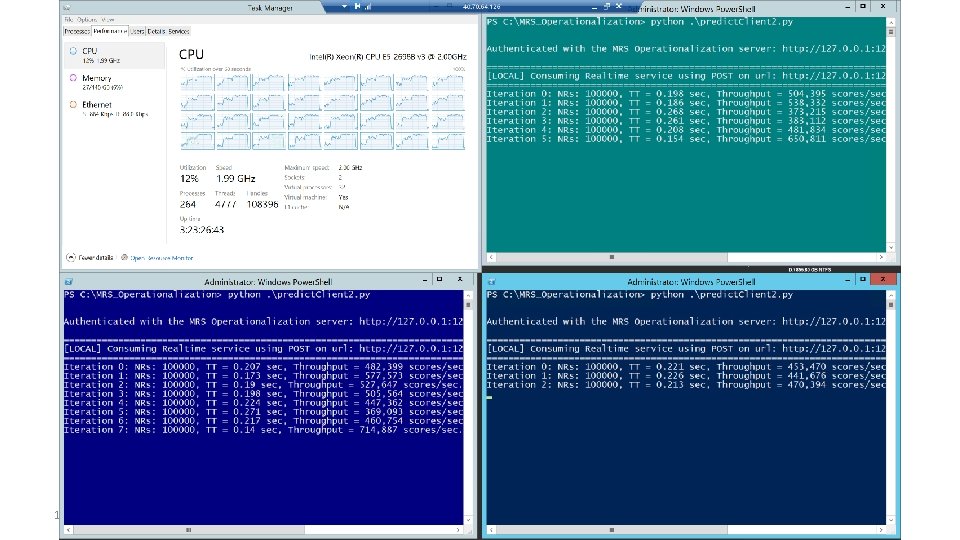Open Resource Monitor link

click(162, 258)
